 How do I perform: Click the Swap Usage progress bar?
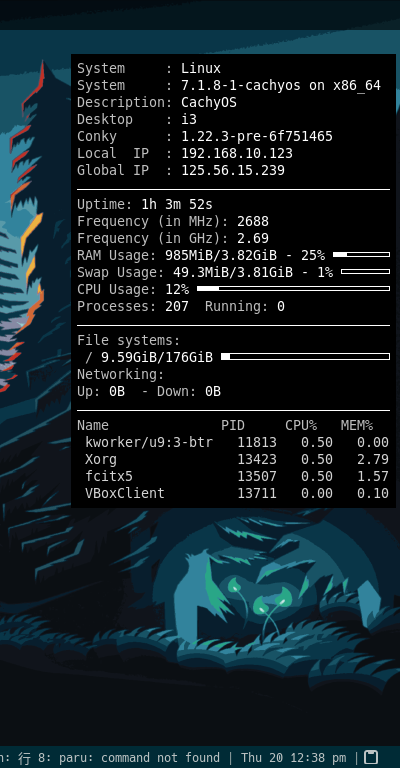tap(365, 271)
